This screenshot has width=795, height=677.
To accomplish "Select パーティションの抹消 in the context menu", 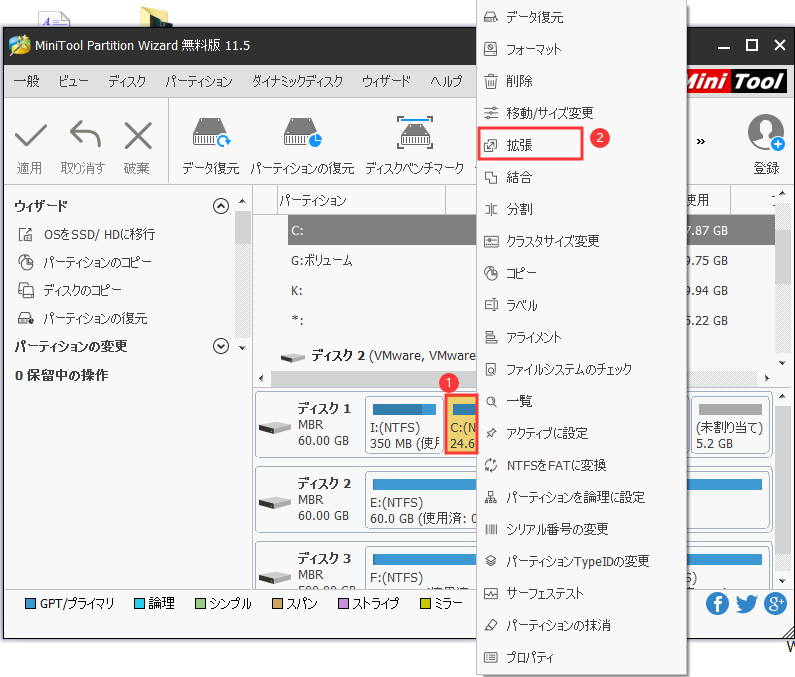I will click(582, 625).
